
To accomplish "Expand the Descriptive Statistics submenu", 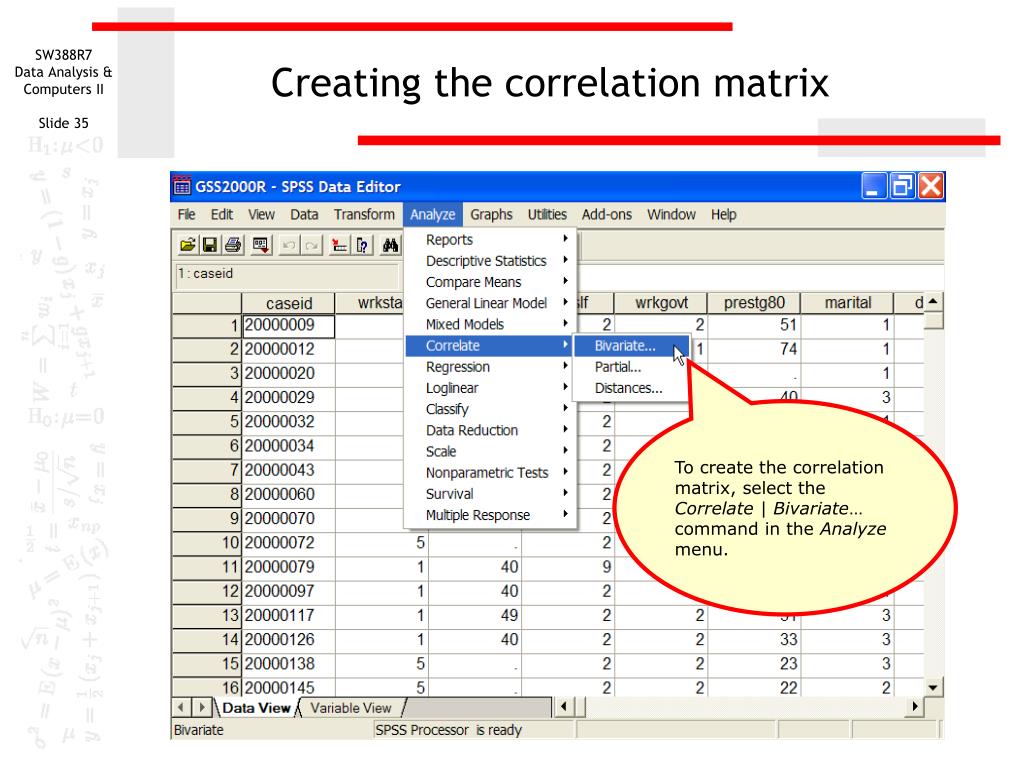I will (490, 261).
